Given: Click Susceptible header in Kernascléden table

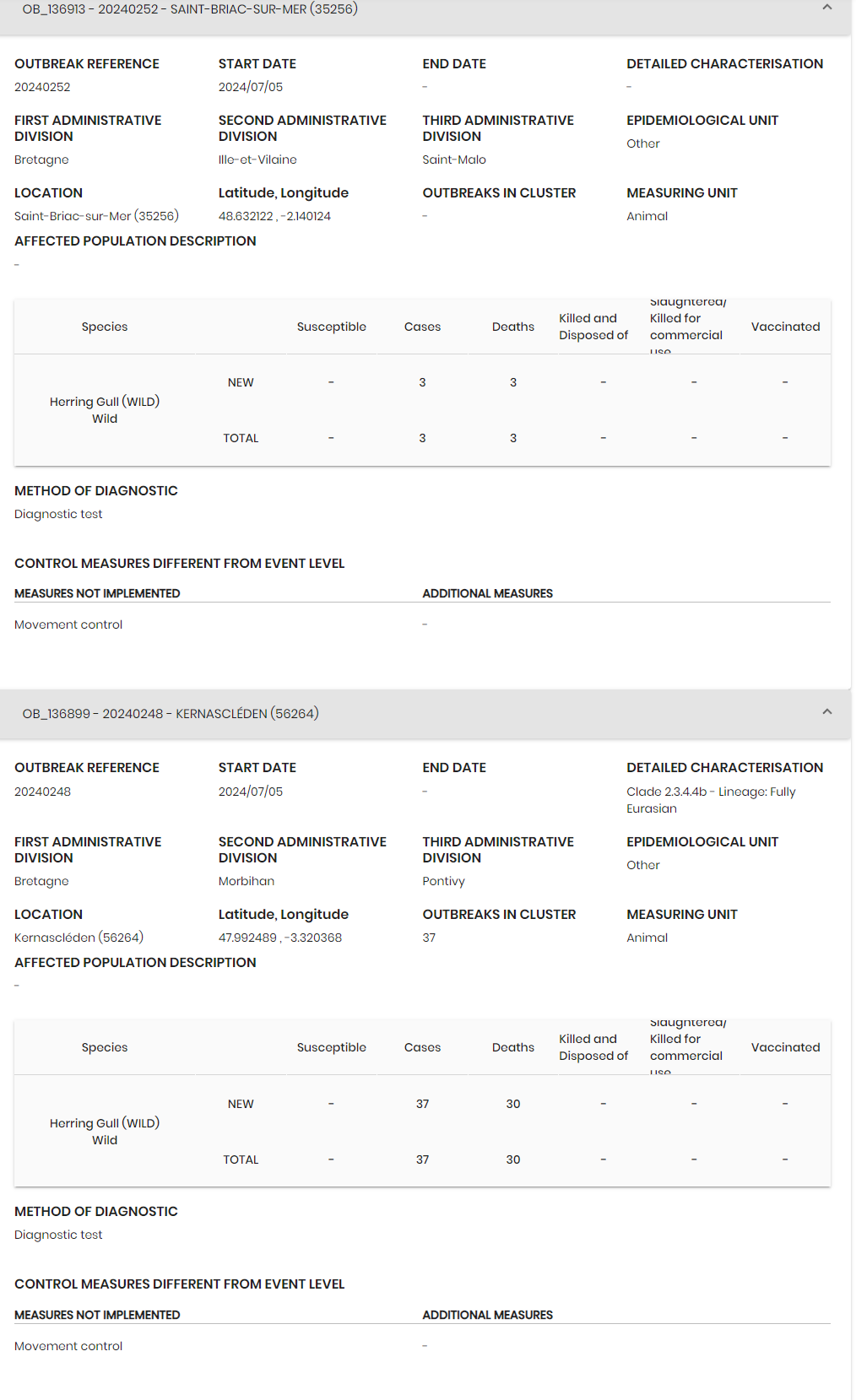Looking at the screenshot, I should click(331, 1048).
